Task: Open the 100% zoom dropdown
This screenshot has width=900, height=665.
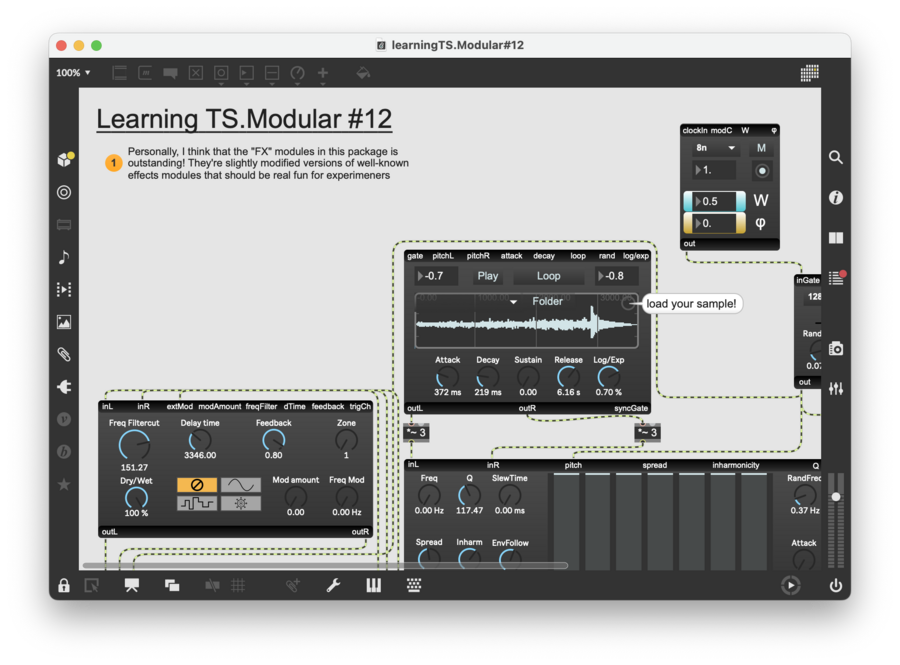Action: (73, 73)
